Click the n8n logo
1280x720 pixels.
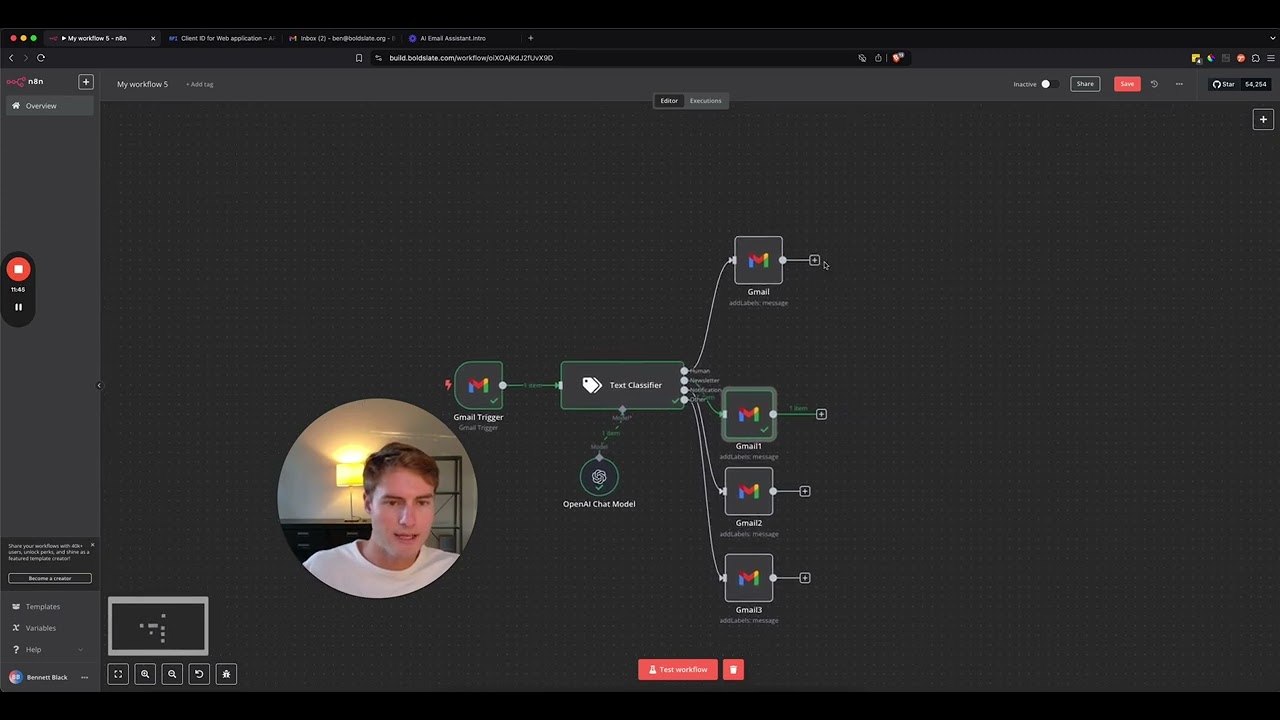tap(25, 82)
